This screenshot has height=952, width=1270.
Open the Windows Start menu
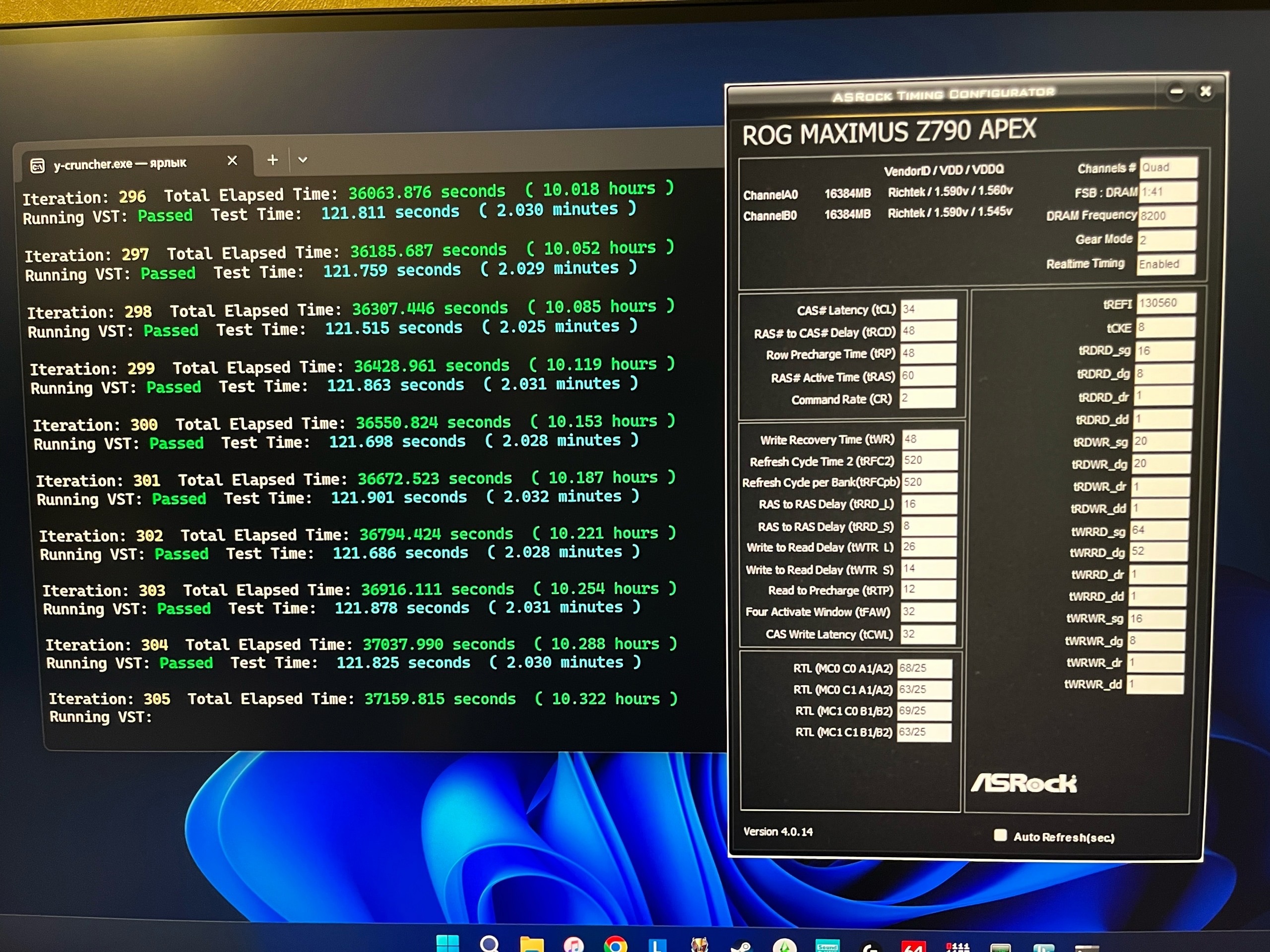point(447,944)
